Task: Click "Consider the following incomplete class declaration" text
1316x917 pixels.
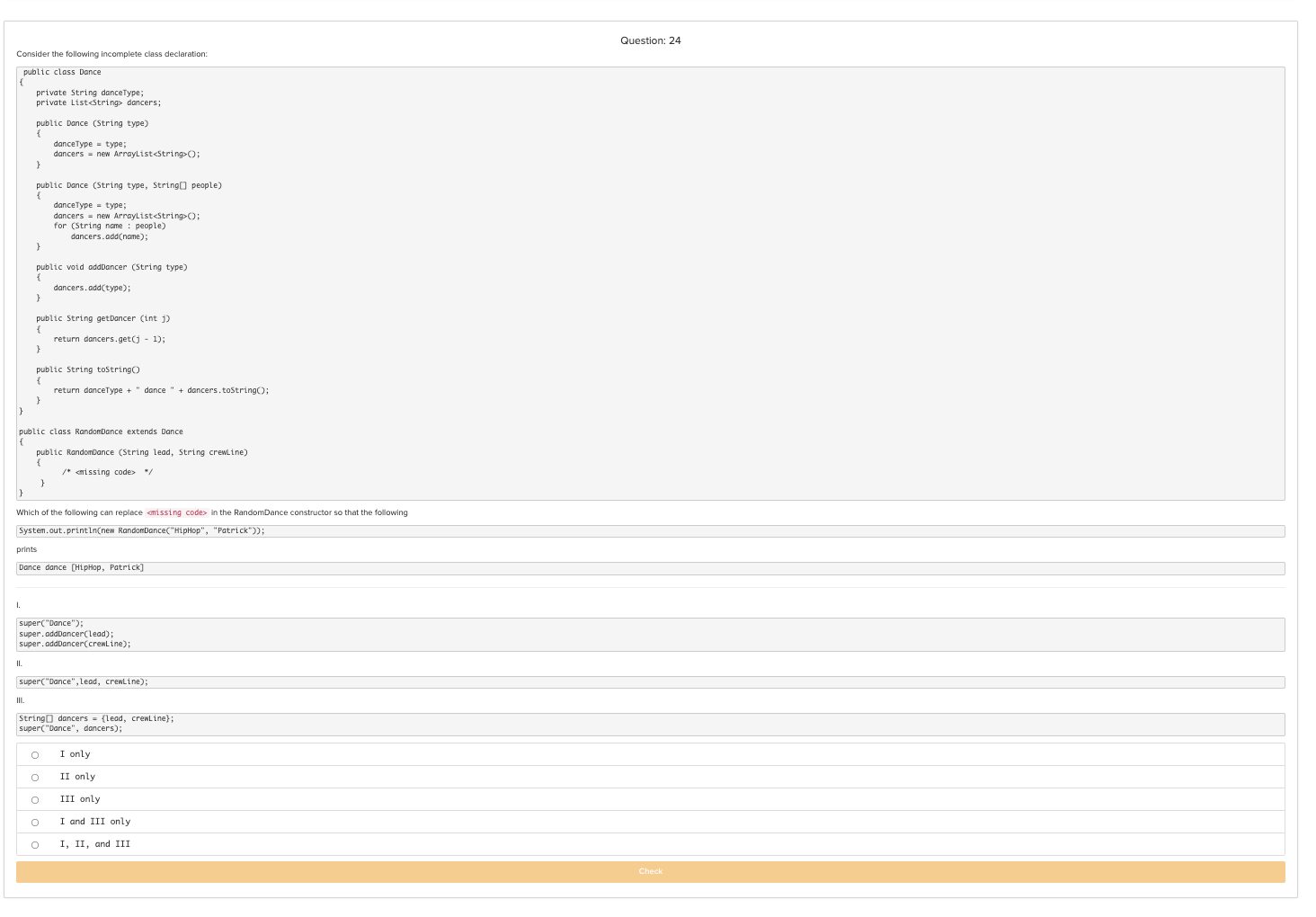Action: click(111, 54)
